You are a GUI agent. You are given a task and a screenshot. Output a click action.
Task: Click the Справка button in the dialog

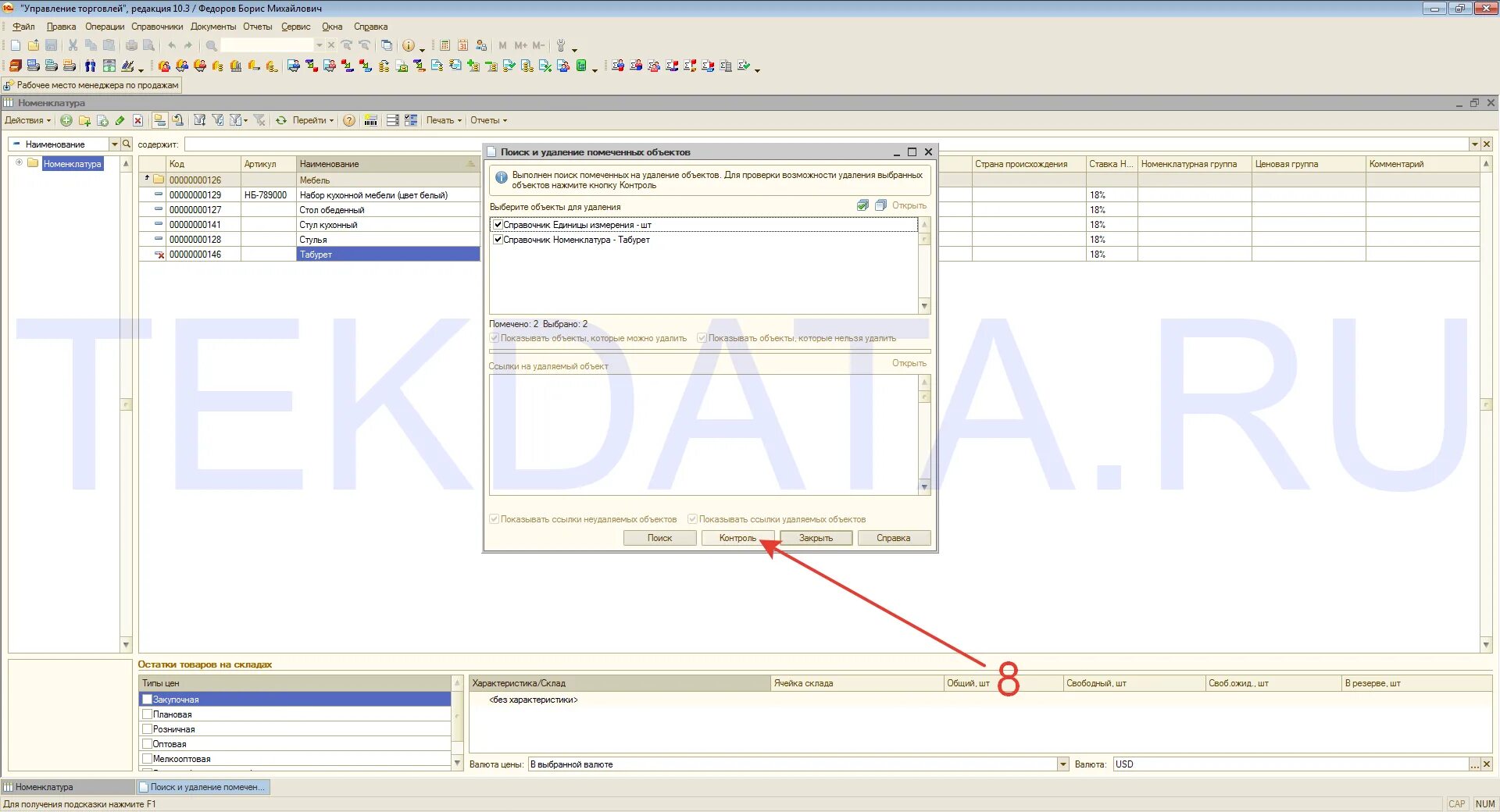pos(894,538)
